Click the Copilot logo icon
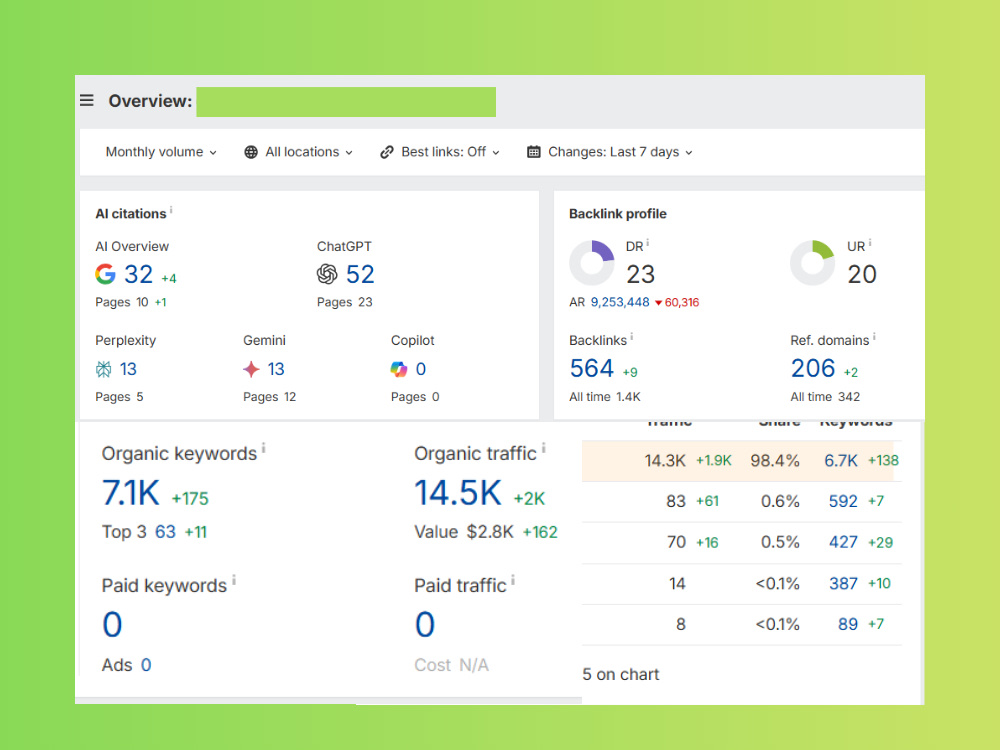Screen dimensions: 1000x750 [399, 369]
